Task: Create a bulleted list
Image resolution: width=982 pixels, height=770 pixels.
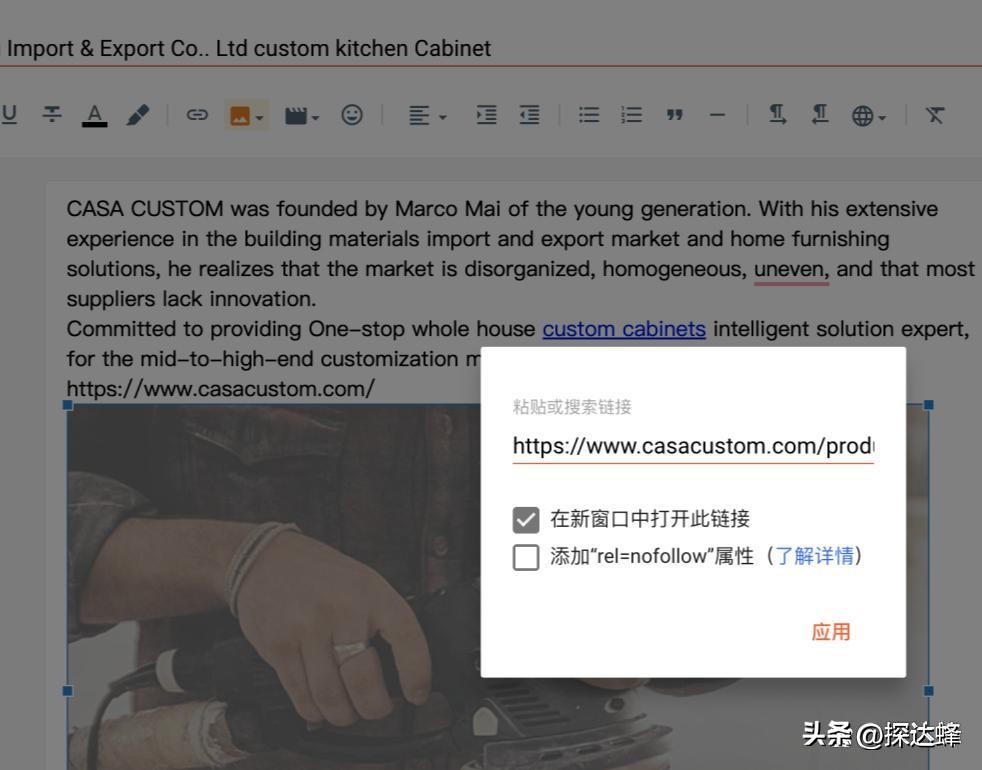Action: 588,114
